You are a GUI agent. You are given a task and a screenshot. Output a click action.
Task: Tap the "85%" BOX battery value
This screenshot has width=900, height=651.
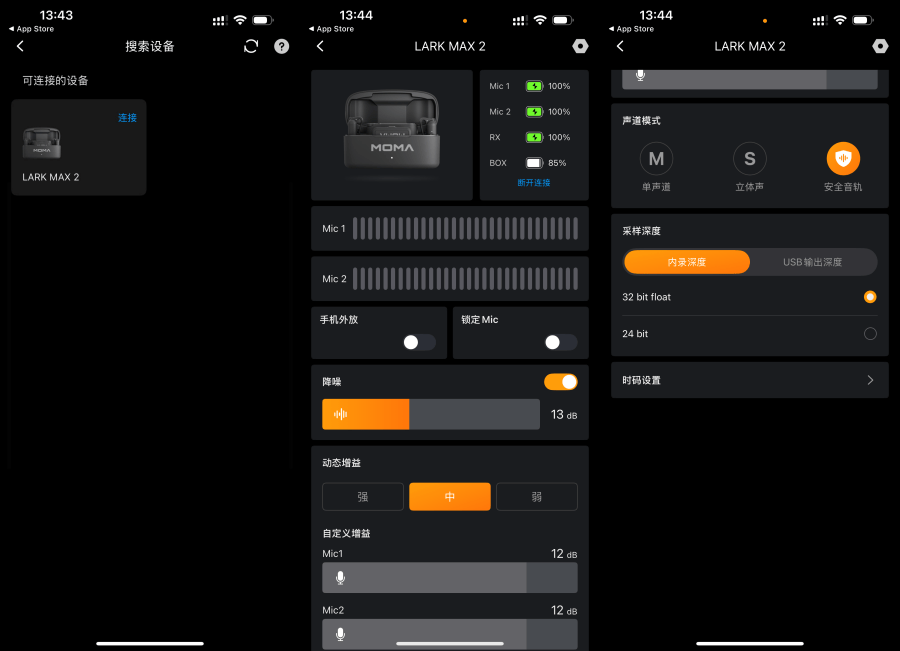pos(557,163)
